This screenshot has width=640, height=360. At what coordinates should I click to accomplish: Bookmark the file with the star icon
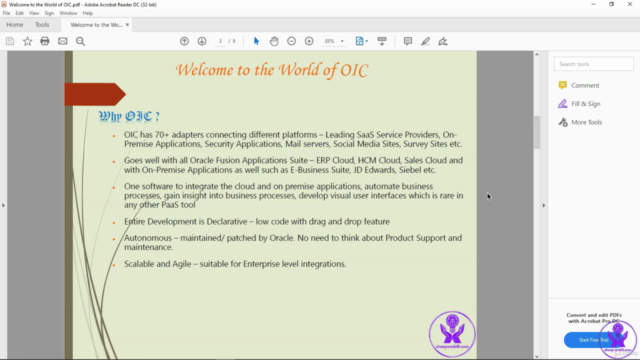click(27, 41)
